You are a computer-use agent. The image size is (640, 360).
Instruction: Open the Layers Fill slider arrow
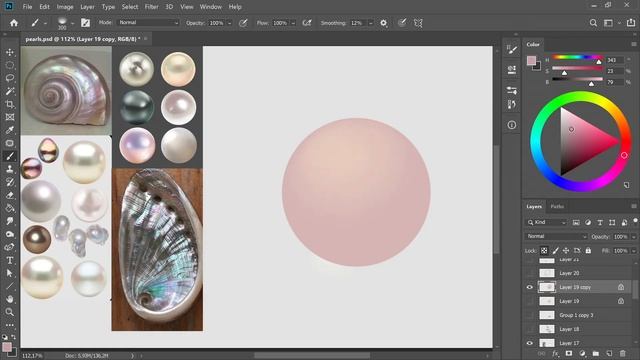click(634, 251)
